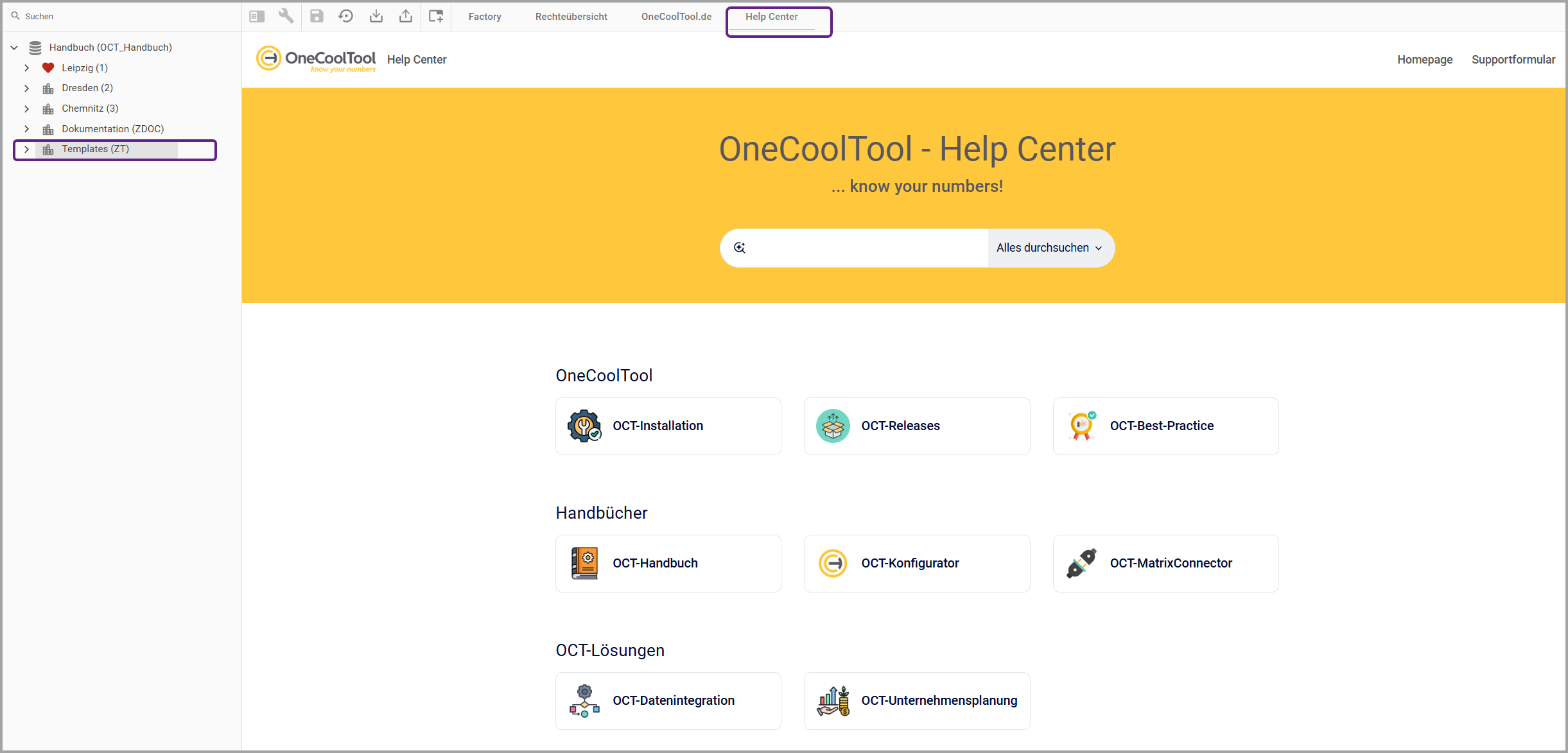The height and width of the screenshot is (753, 1568).
Task: Expand the Dresden (2) node
Action: 26,88
